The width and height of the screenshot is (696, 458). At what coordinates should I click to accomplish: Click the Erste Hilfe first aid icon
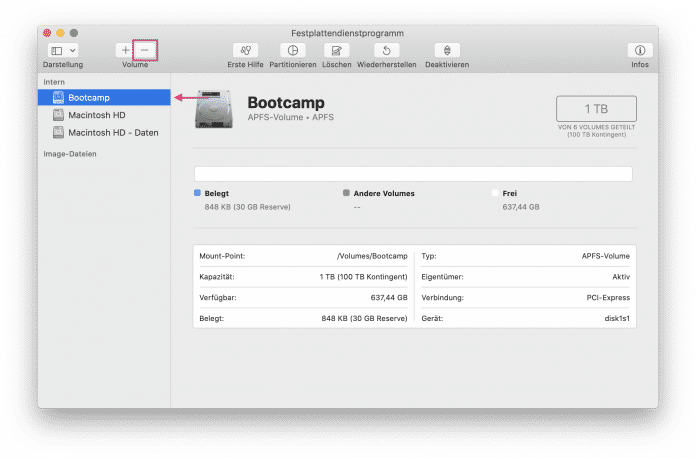pyautogui.click(x=245, y=50)
